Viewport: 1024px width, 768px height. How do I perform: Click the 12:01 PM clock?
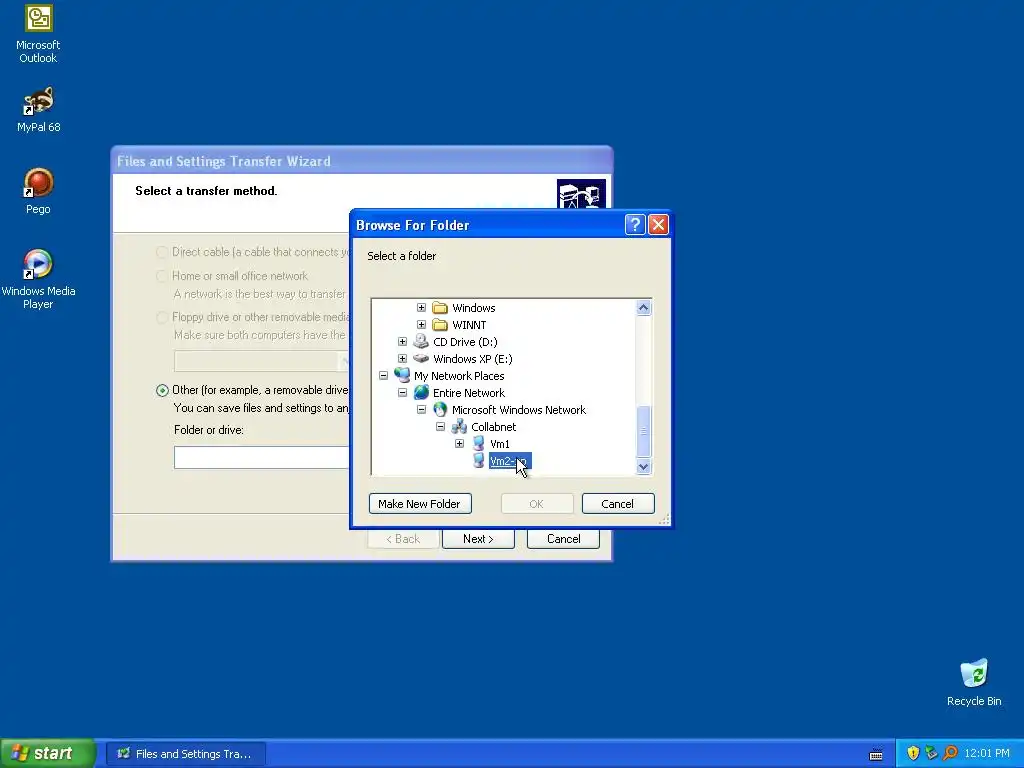coord(986,753)
